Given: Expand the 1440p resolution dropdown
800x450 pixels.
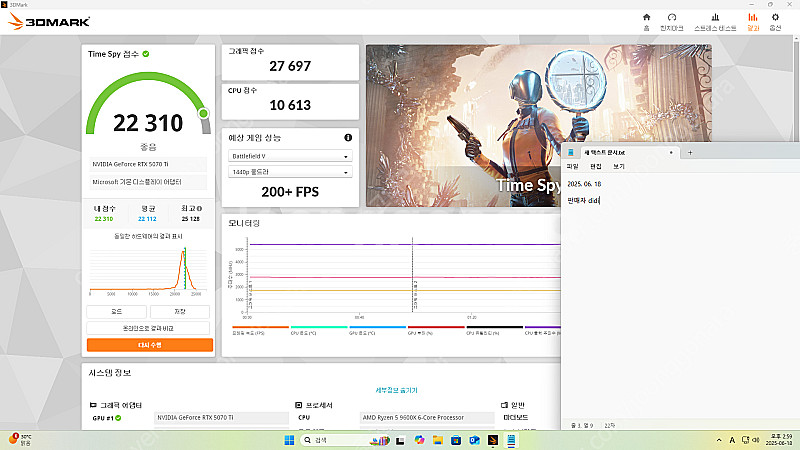Looking at the screenshot, I should pyautogui.click(x=290, y=172).
